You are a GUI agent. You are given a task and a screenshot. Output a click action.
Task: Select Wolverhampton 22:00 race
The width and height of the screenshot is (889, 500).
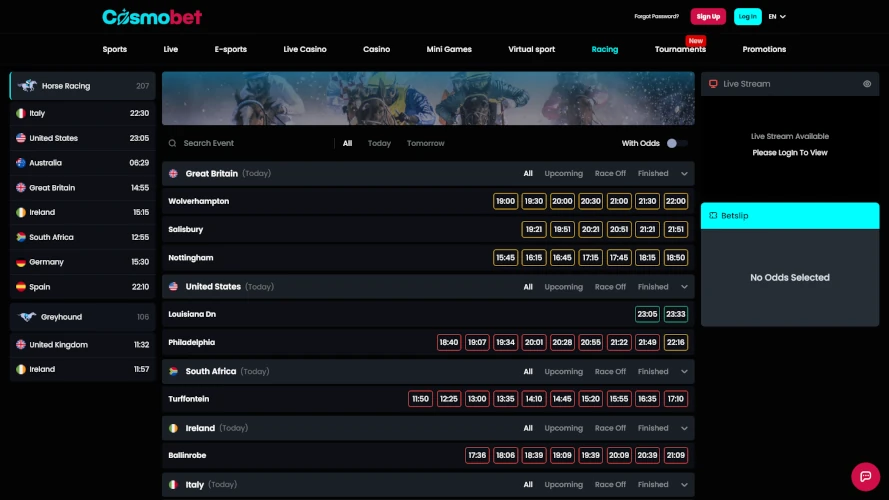click(x=675, y=201)
